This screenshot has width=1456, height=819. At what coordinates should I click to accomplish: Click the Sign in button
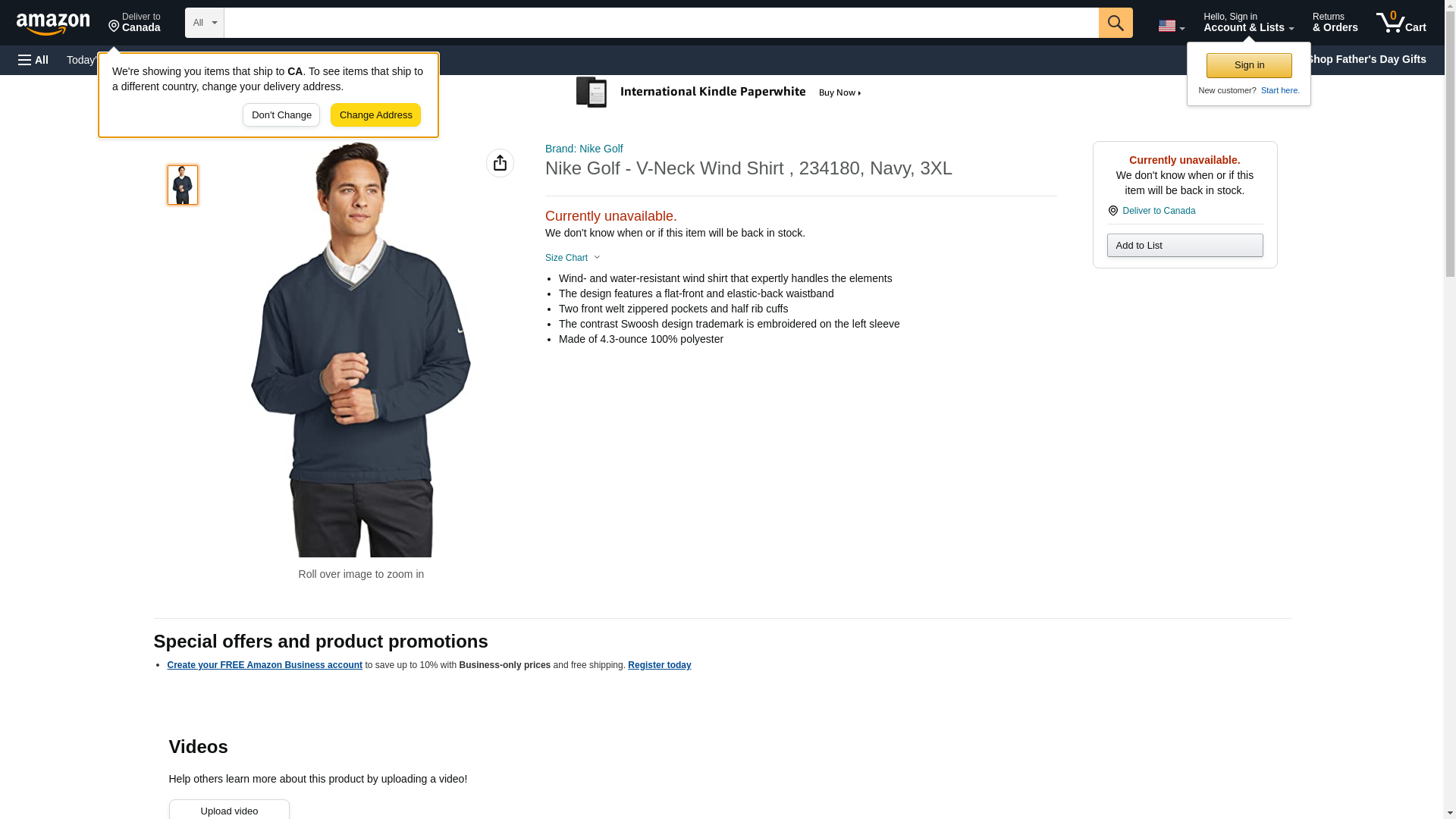click(x=1248, y=65)
